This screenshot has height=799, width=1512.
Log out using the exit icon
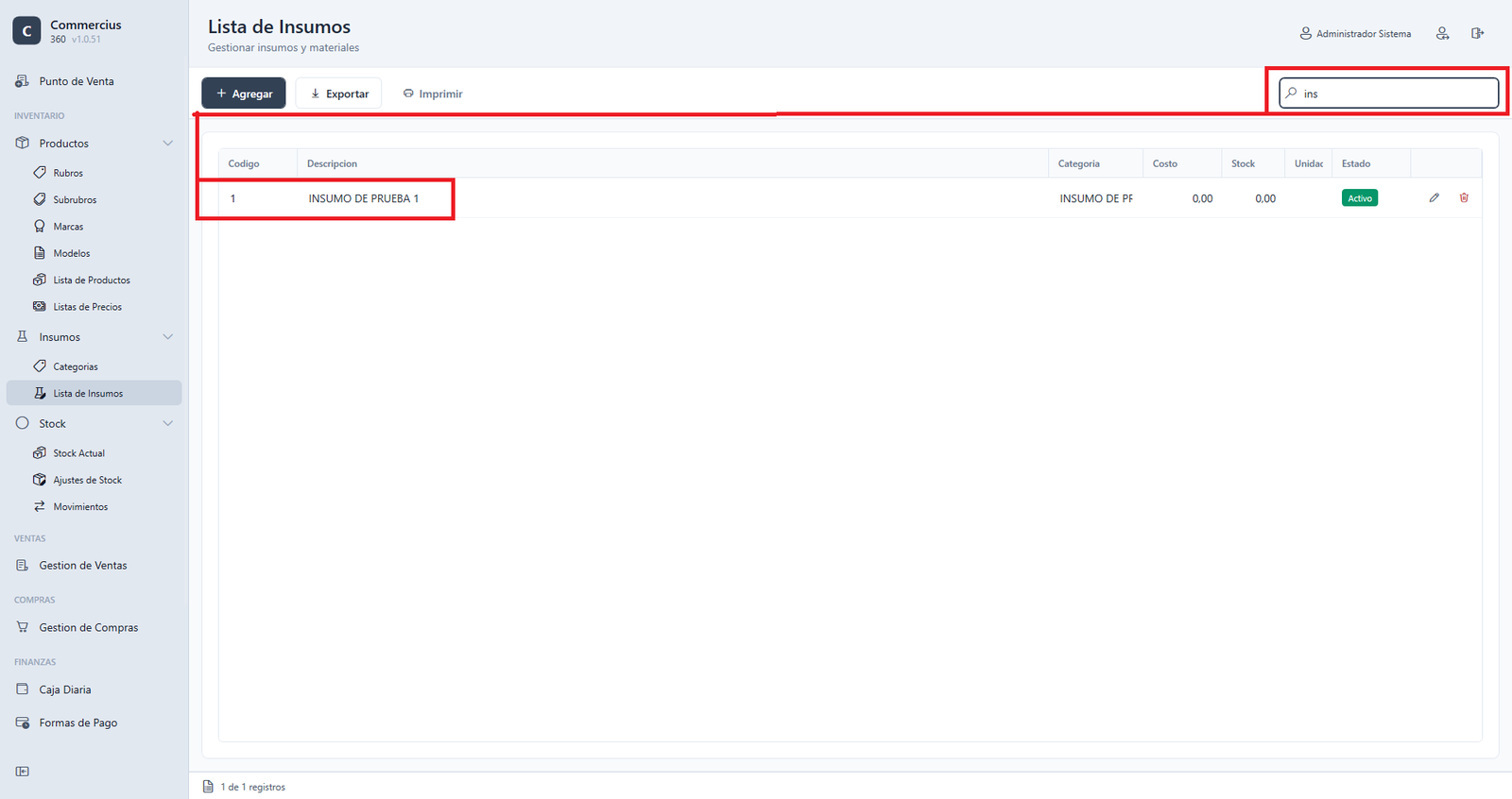click(x=1477, y=33)
